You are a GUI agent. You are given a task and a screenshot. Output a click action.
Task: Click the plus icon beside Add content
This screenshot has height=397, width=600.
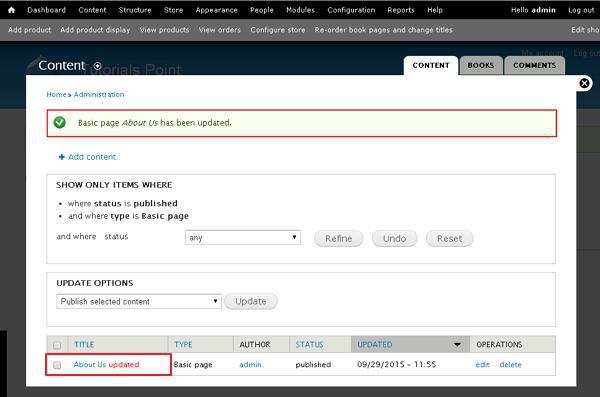[62, 157]
